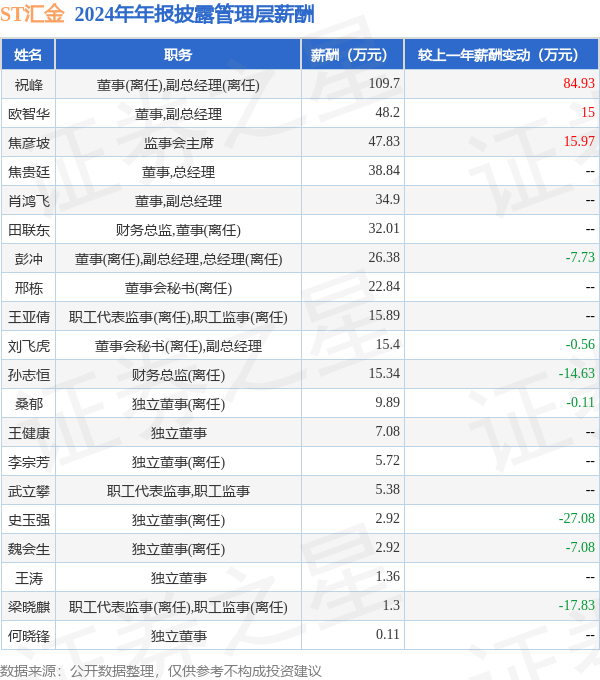The width and height of the screenshot is (600, 680).
Task: Click the salary value 9.89
Action: click(388, 403)
